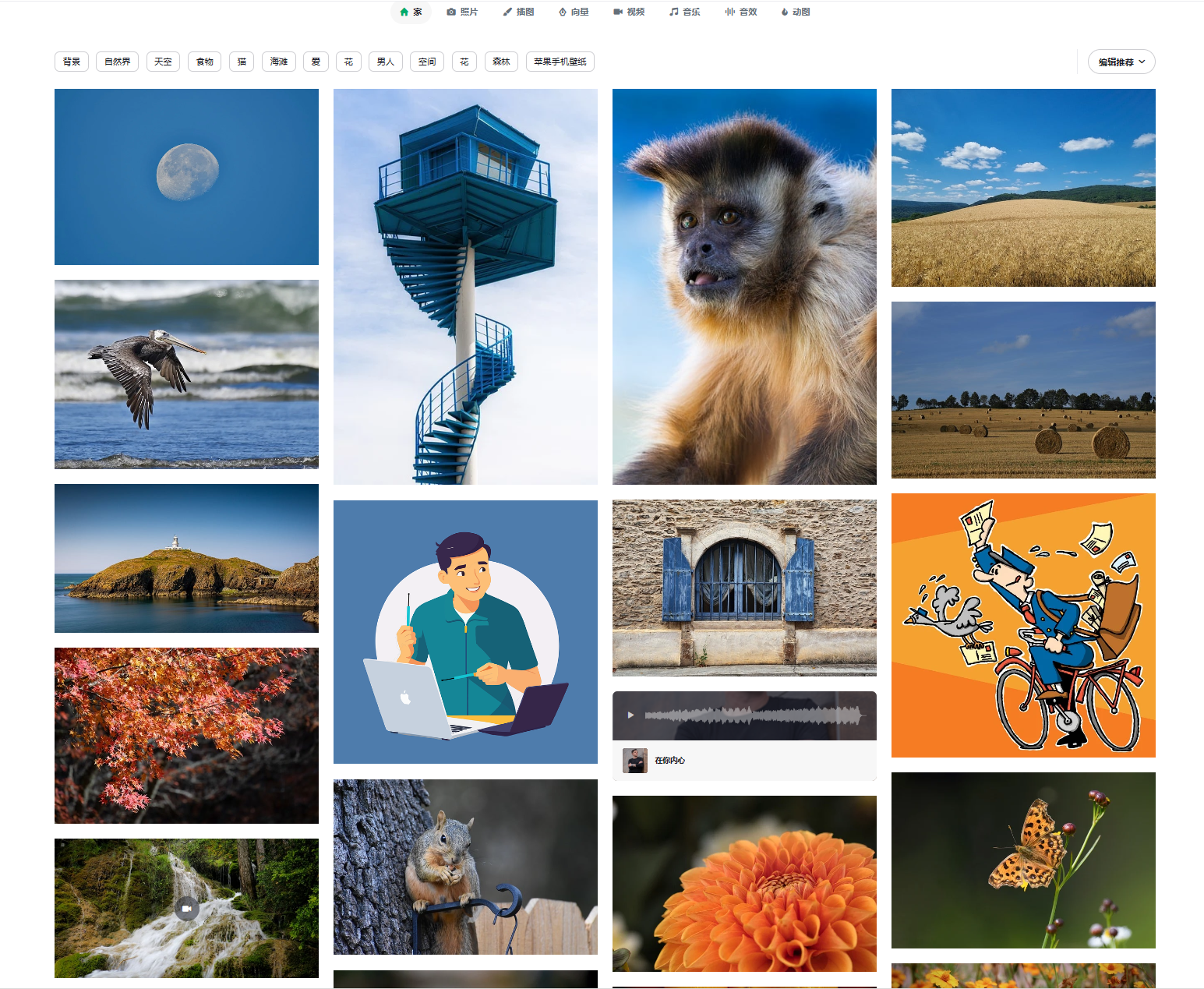Click the artist avatar beside 在你内心

point(635,760)
